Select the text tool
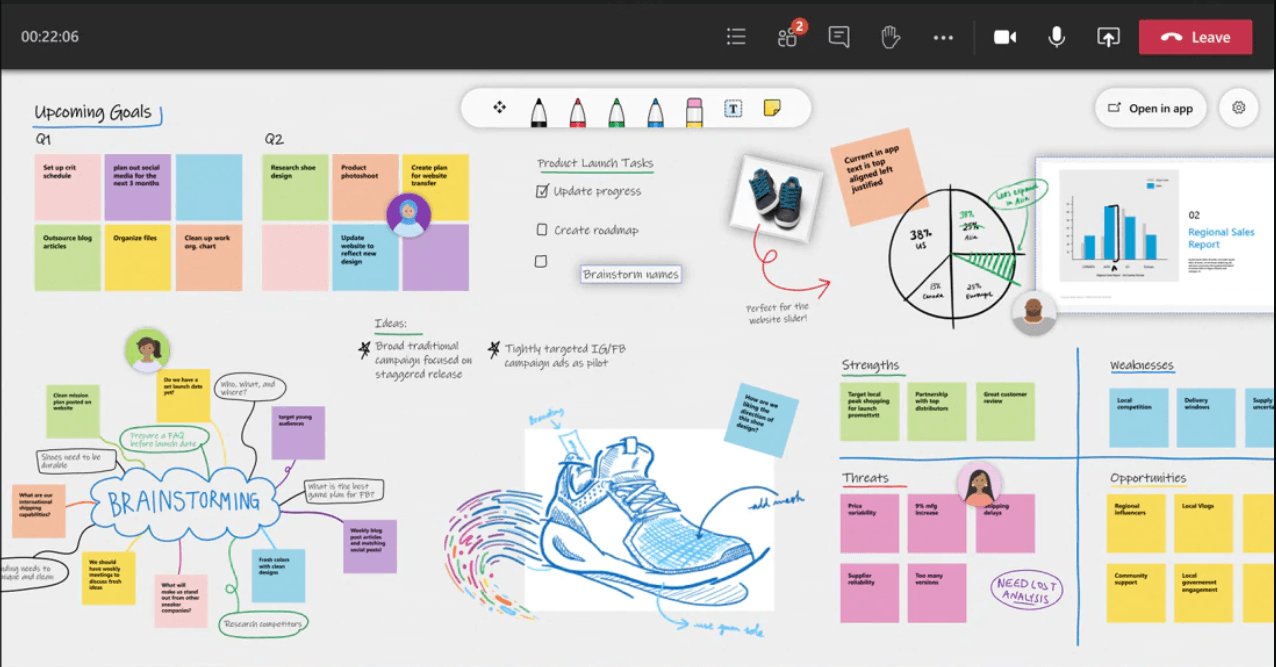The image size is (1276, 667). (733, 107)
